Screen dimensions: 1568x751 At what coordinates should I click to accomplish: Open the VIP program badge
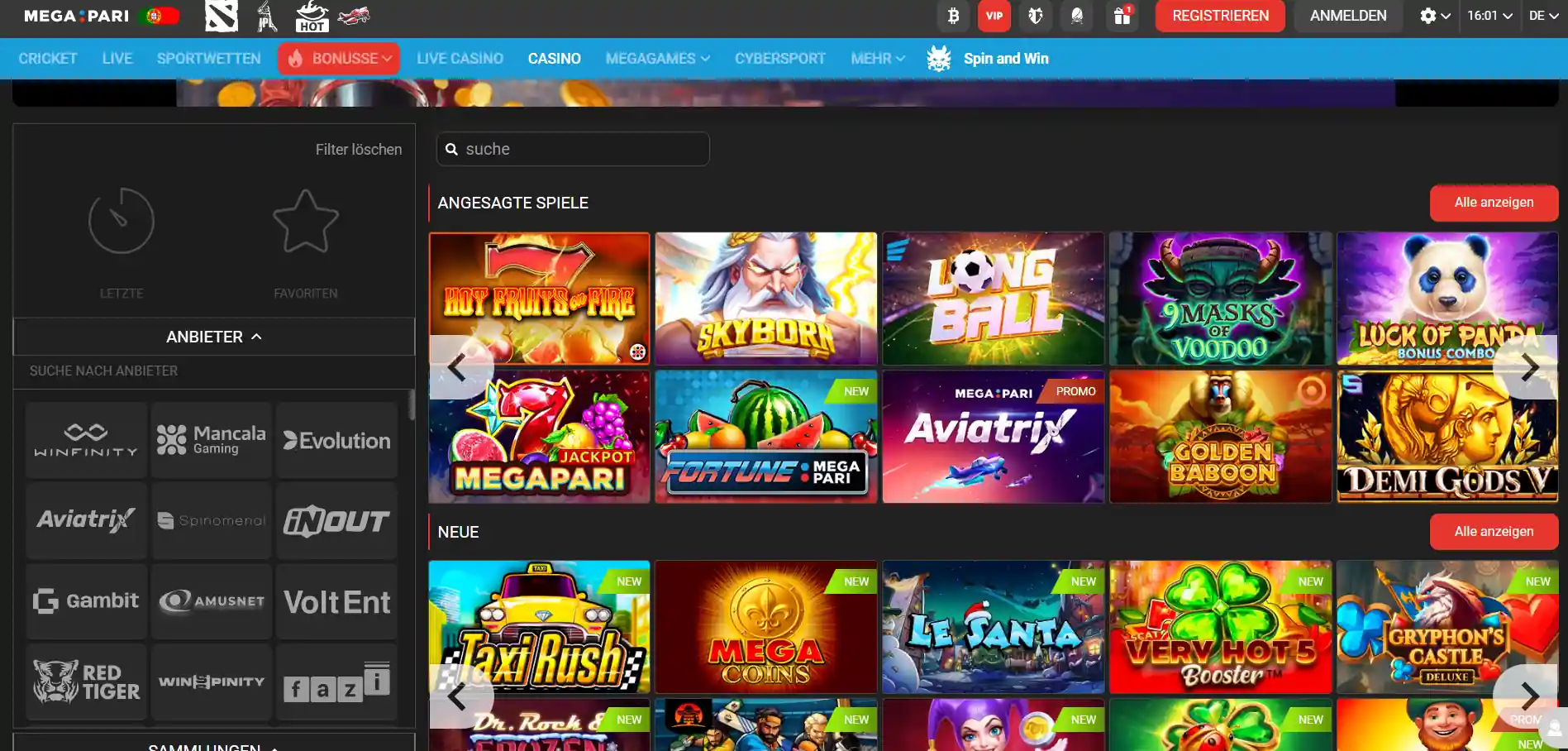pos(994,16)
